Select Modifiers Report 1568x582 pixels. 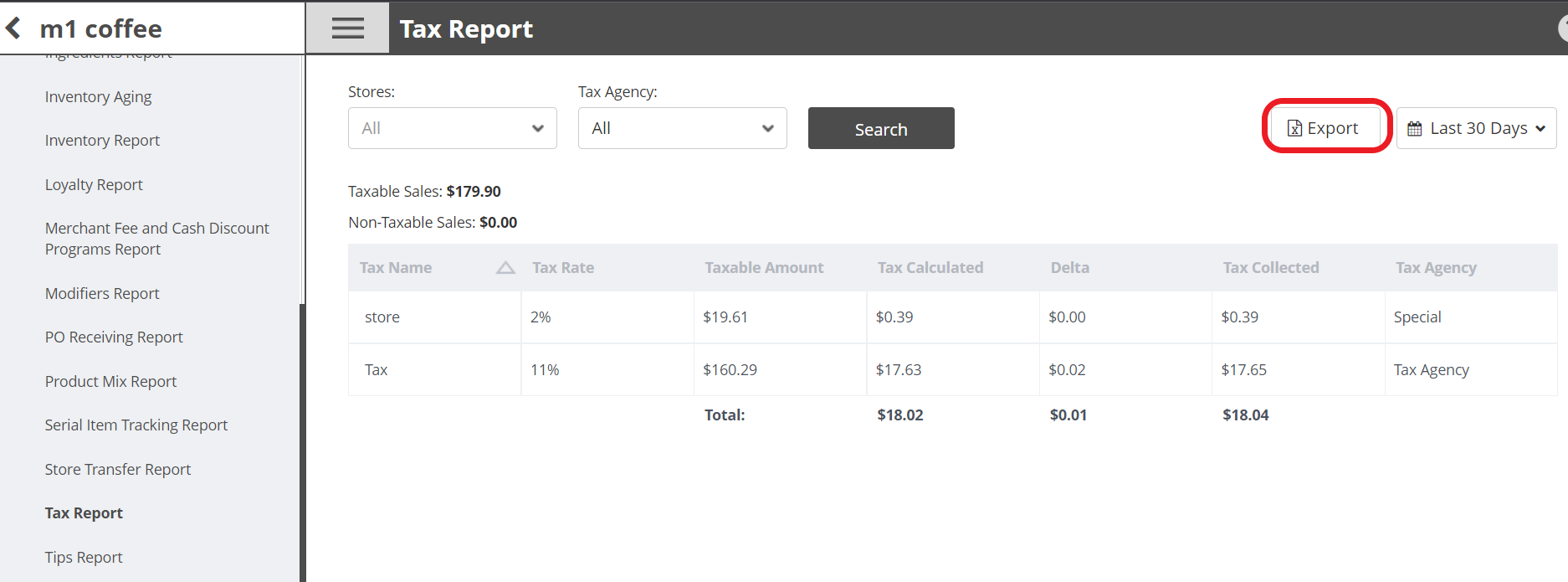102,294
